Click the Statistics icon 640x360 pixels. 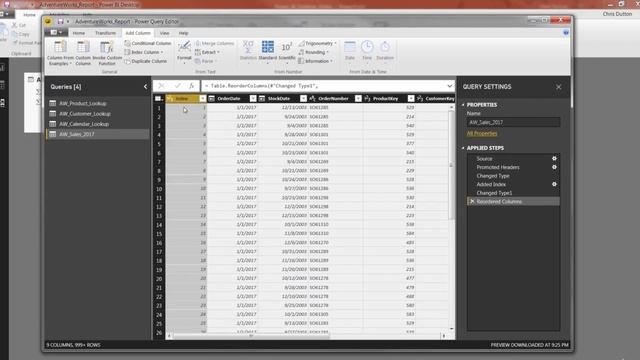coord(248,47)
